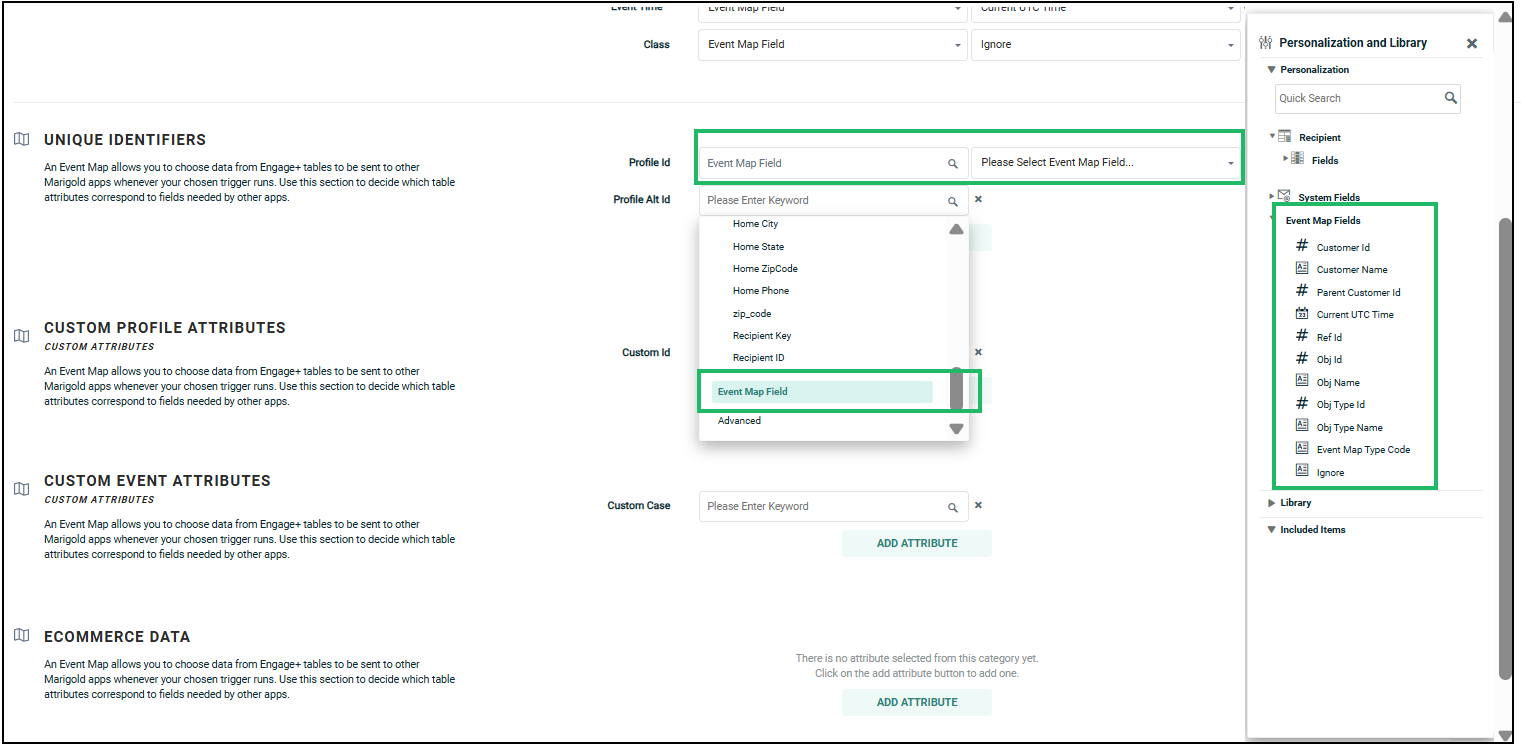Click the search icon in Custom Case field
This screenshot has height=744, width=1521.
(952, 507)
